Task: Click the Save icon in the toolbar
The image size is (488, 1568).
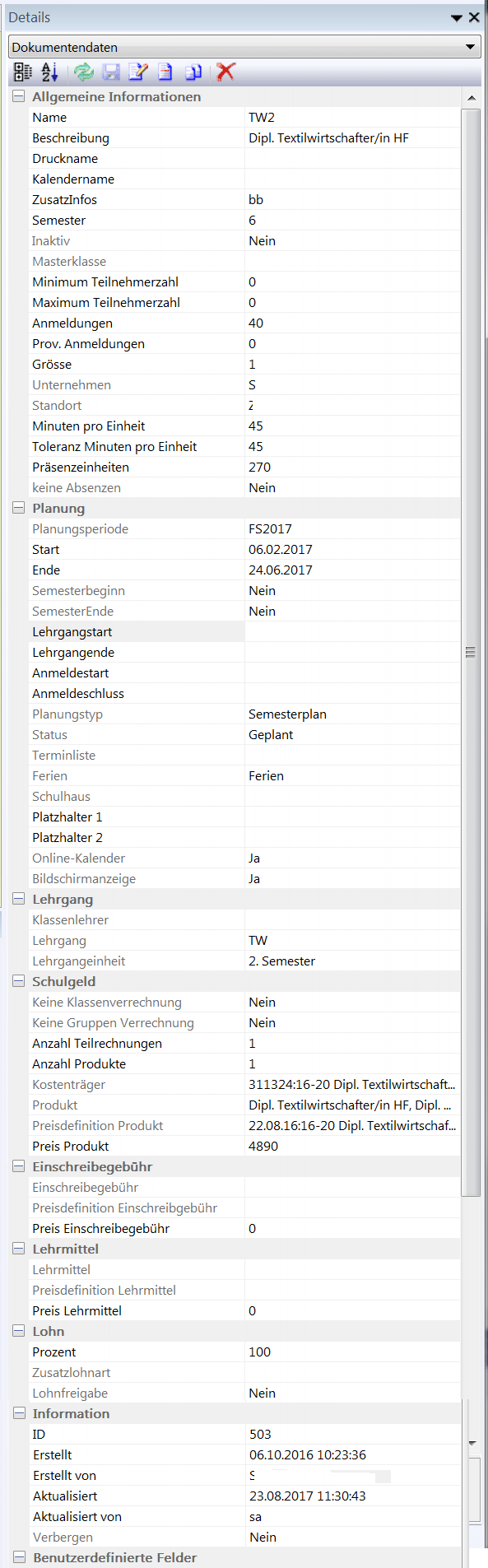Action: click(111, 72)
